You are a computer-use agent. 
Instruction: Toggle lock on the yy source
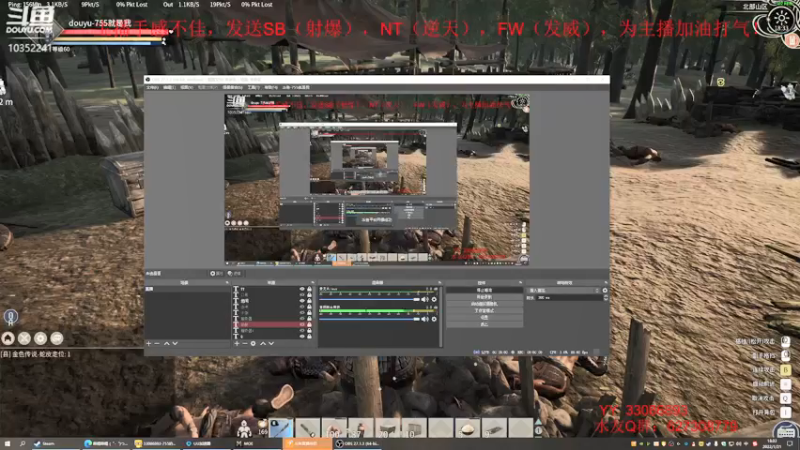309,289
